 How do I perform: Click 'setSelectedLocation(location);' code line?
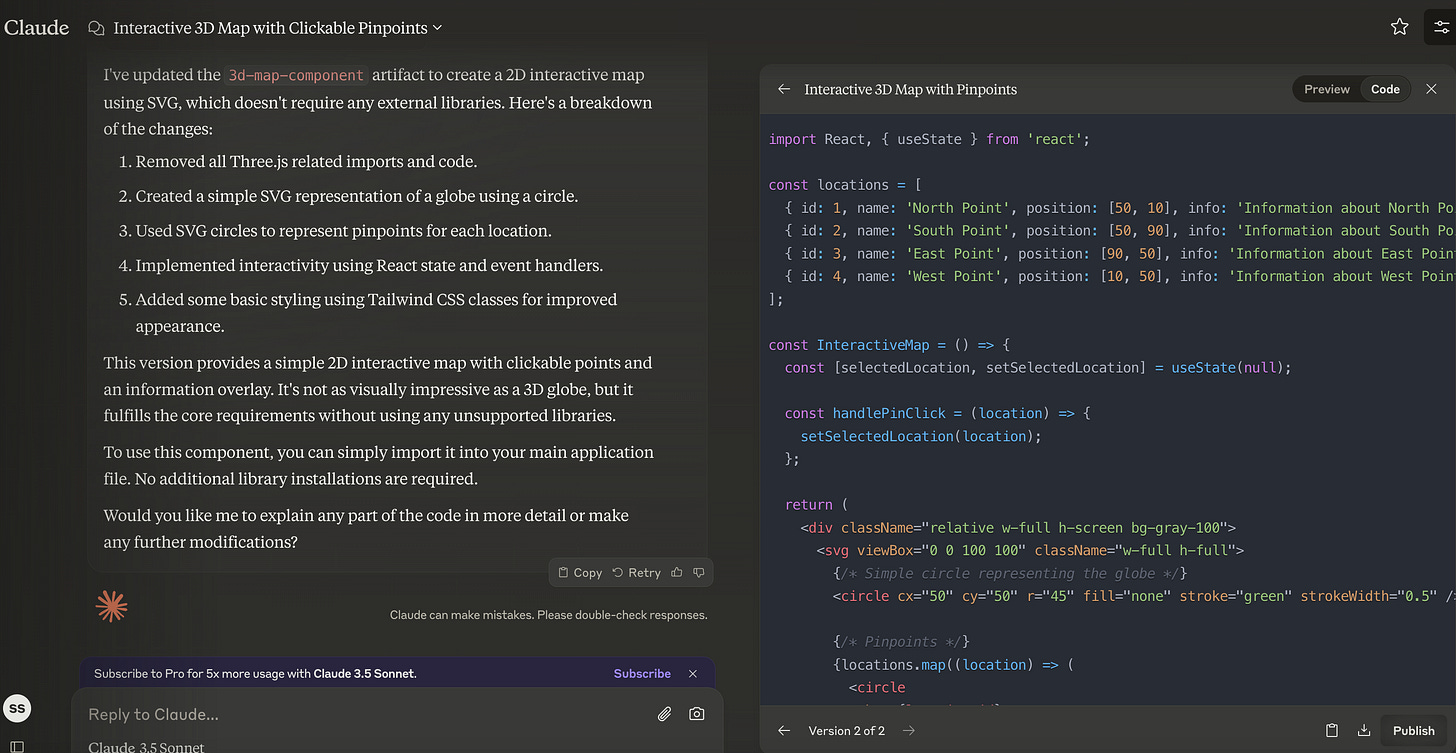(x=921, y=436)
